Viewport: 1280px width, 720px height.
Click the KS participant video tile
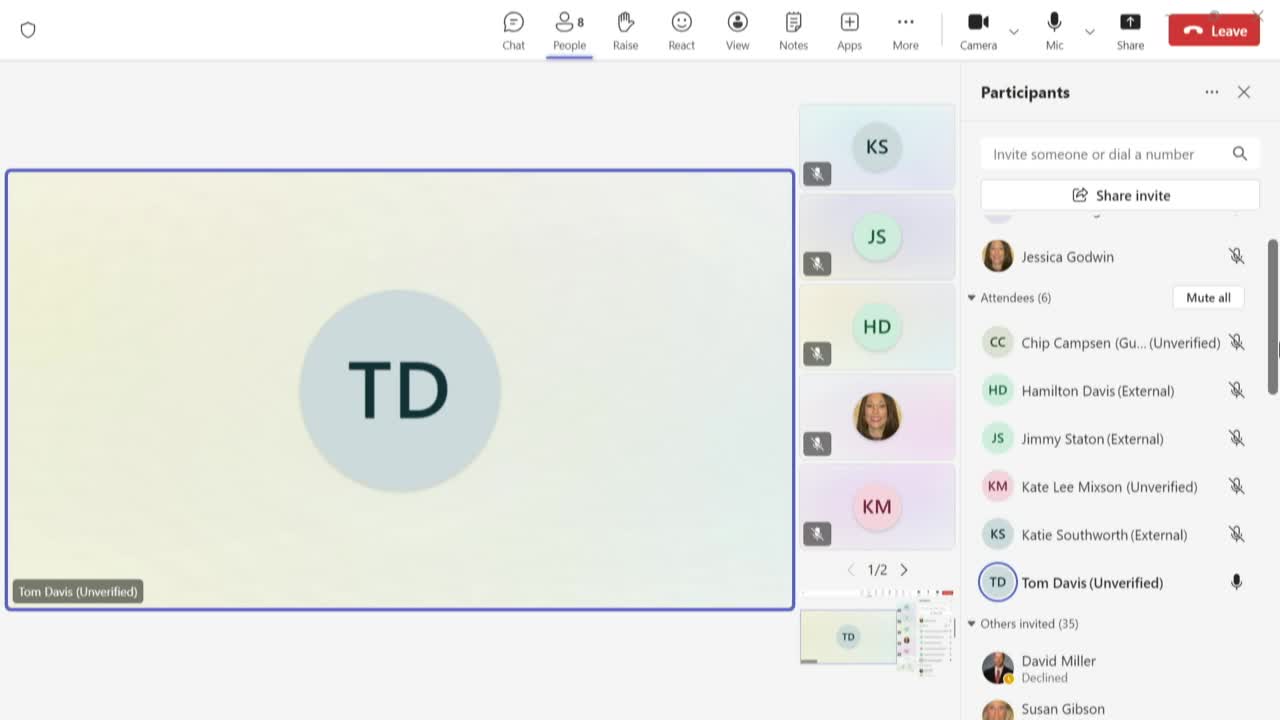pyautogui.click(x=877, y=146)
